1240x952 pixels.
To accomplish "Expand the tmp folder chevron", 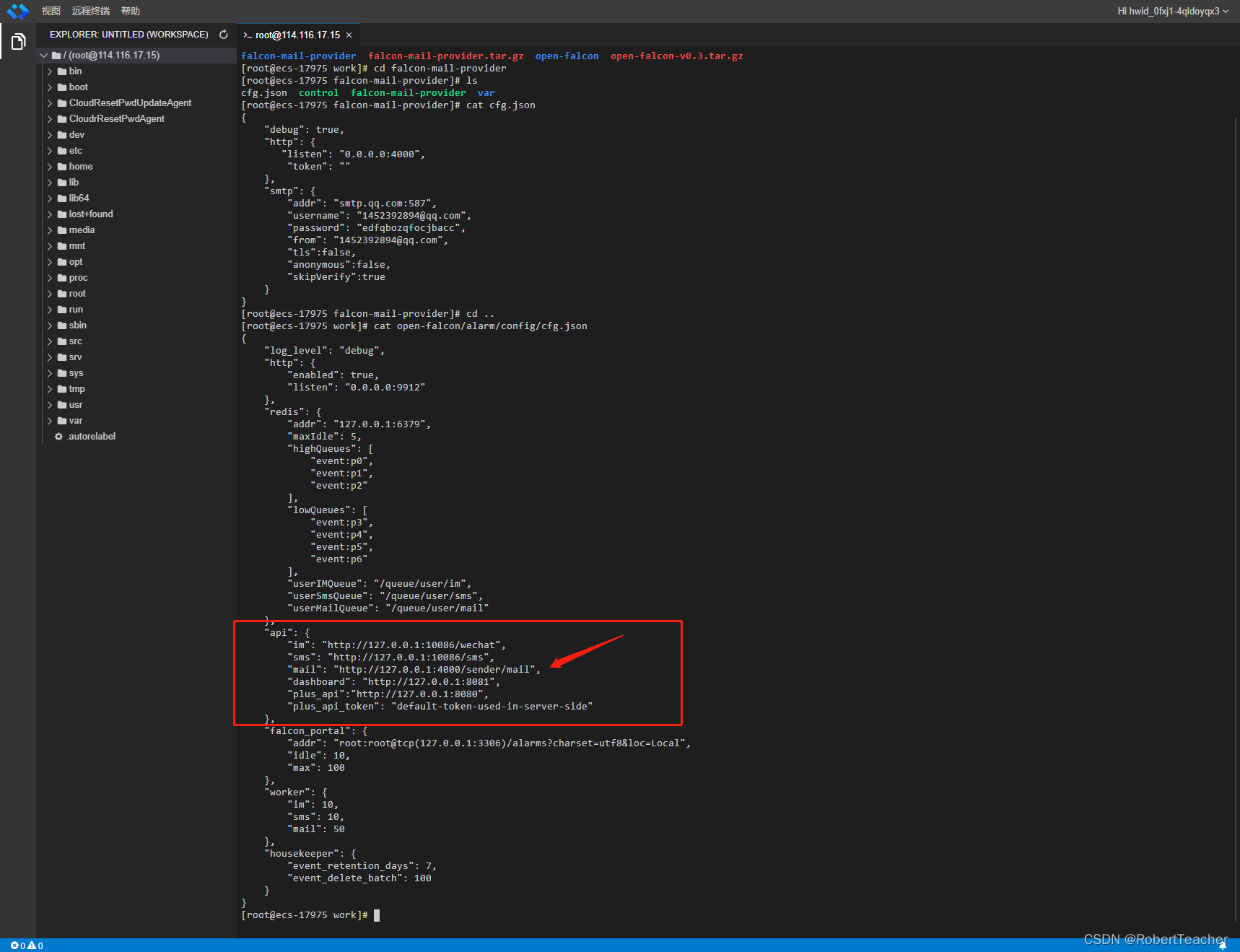I will coord(50,389).
